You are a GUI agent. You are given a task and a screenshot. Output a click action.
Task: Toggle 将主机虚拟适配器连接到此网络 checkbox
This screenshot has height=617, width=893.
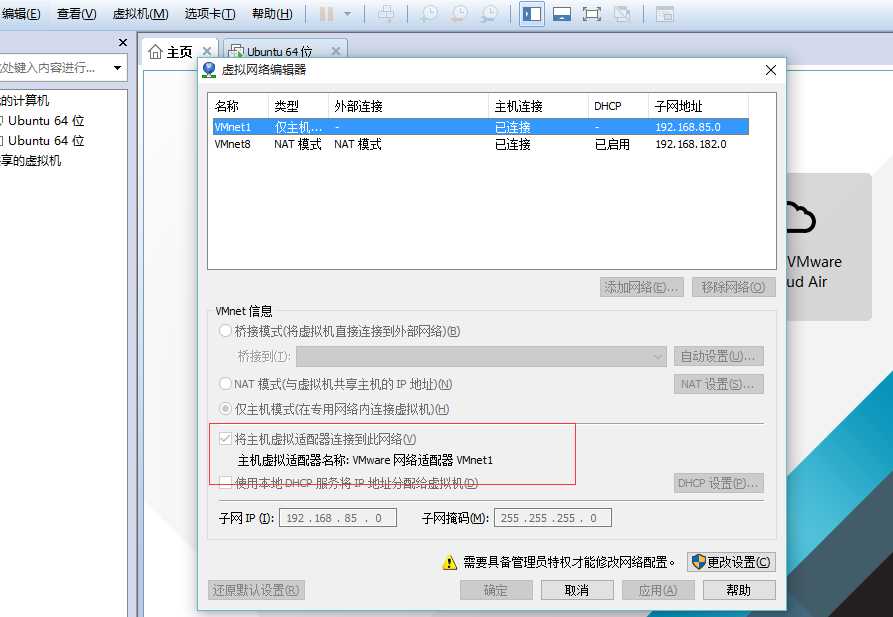point(226,439)
